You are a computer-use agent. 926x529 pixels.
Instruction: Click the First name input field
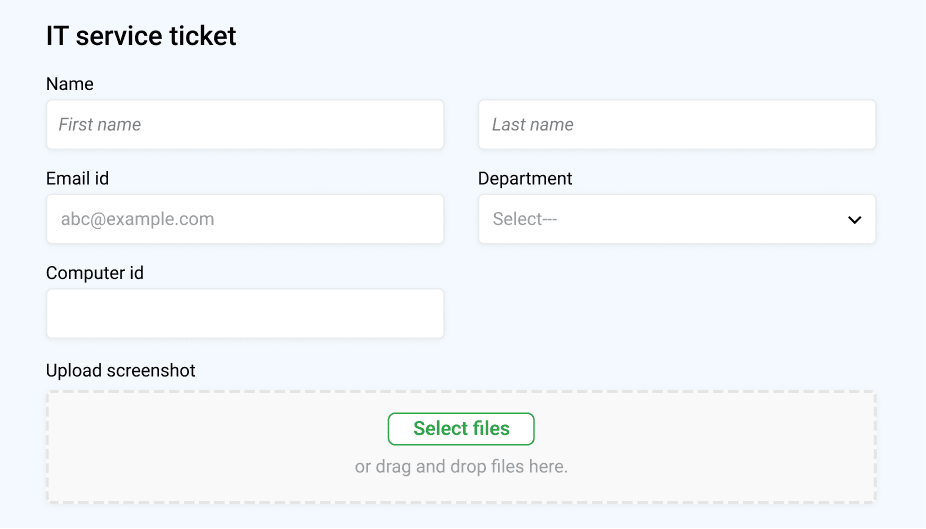click(245, 125)
